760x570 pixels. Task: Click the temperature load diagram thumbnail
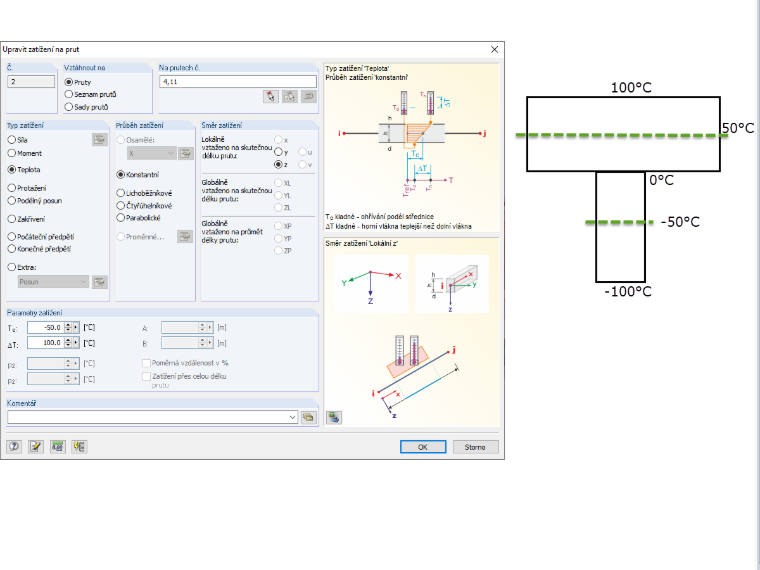[412, 143]
